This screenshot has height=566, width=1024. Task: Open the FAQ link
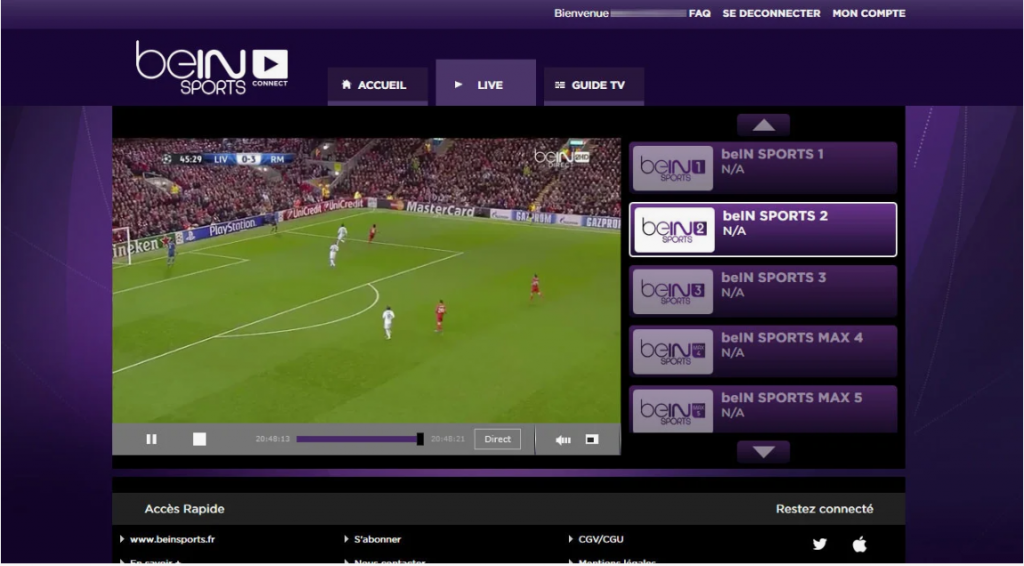tap(699, 13)
